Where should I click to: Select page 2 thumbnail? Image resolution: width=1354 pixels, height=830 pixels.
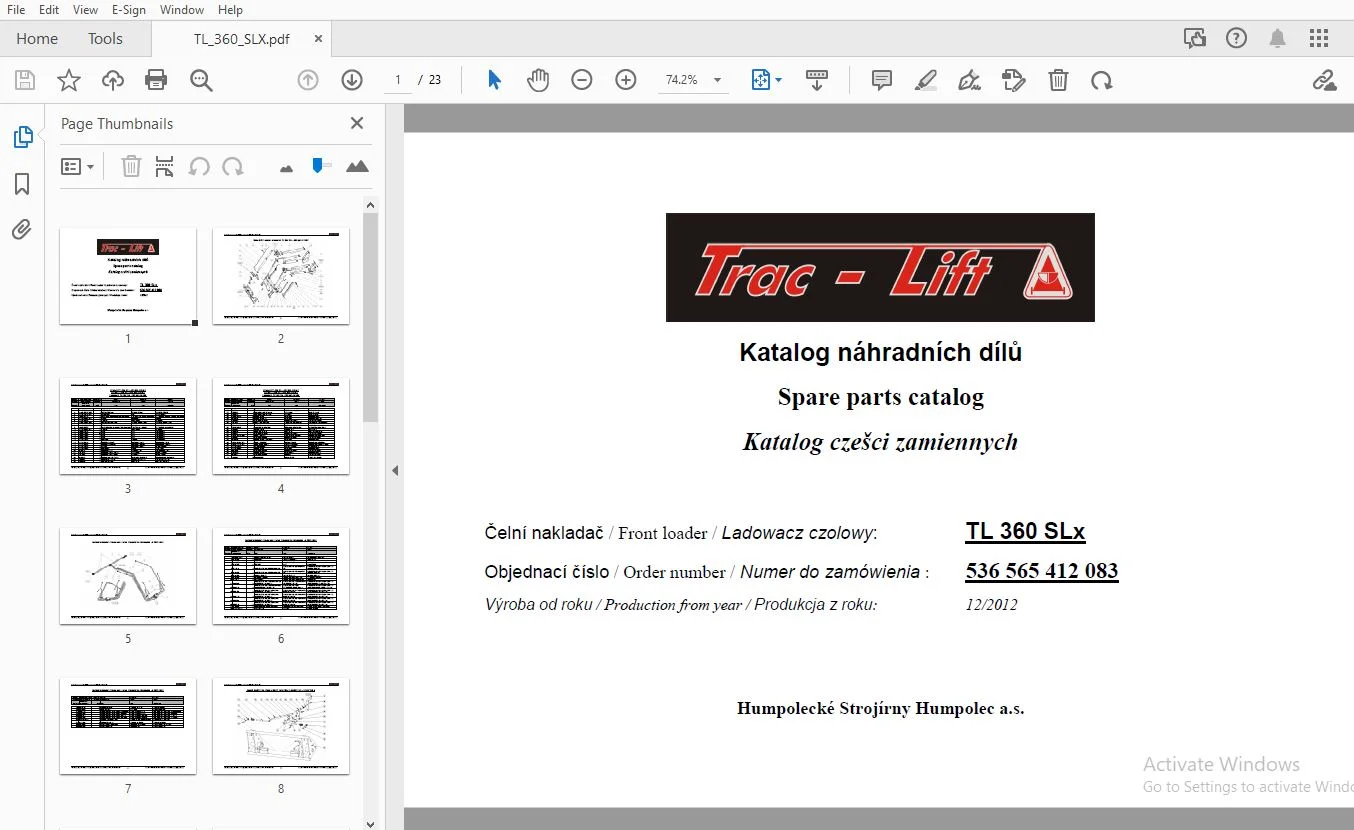(x=281, y=276)
